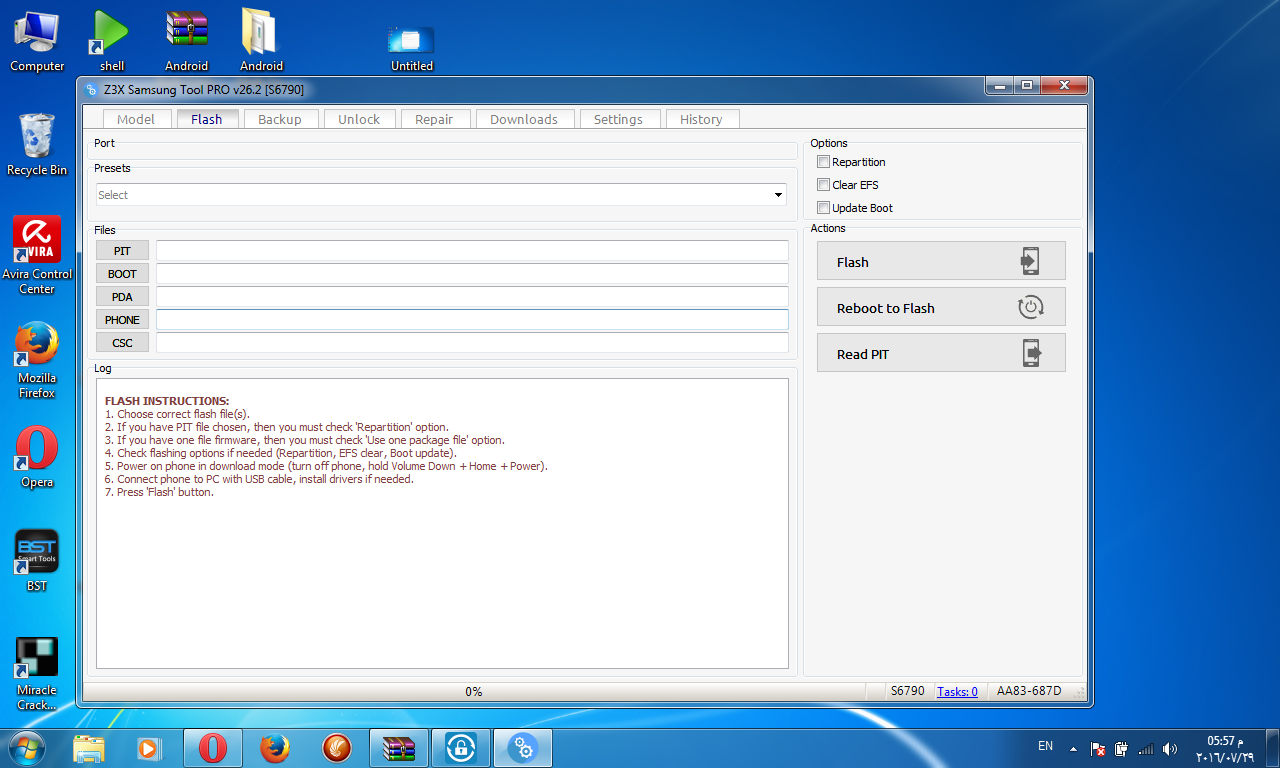This screenshot has width=1280, height=768.
Task: Click log line '1. Choose correct flash file(s).'
Action: (x=177, y=414)
